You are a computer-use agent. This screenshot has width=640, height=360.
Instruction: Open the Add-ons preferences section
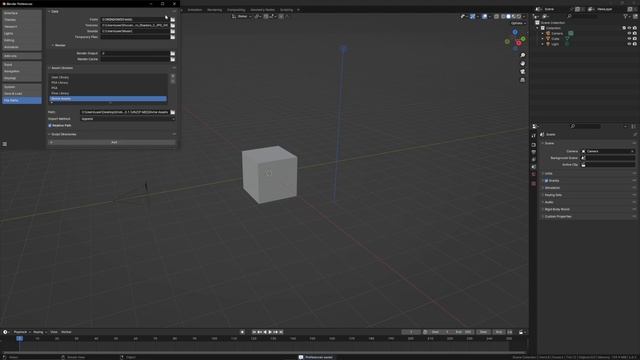[22, 56]
